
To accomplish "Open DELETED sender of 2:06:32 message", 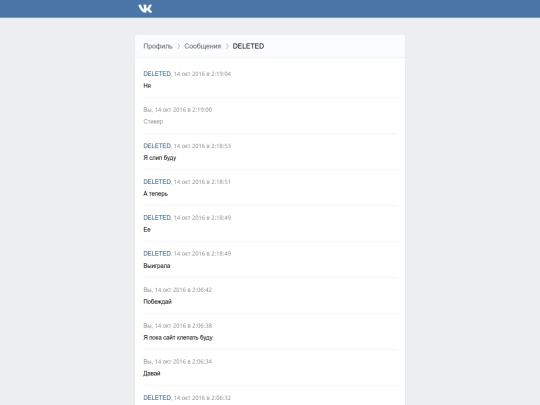I will click(x=157, y=398).
